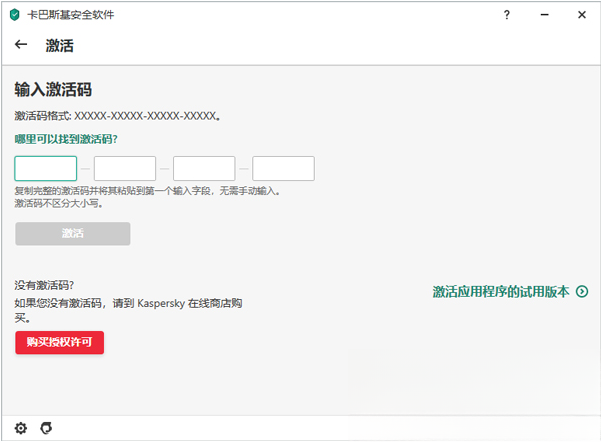The image size is (601, 442).
Task: Click the 输入激活码 heading
Action: (x=53, y=90)
